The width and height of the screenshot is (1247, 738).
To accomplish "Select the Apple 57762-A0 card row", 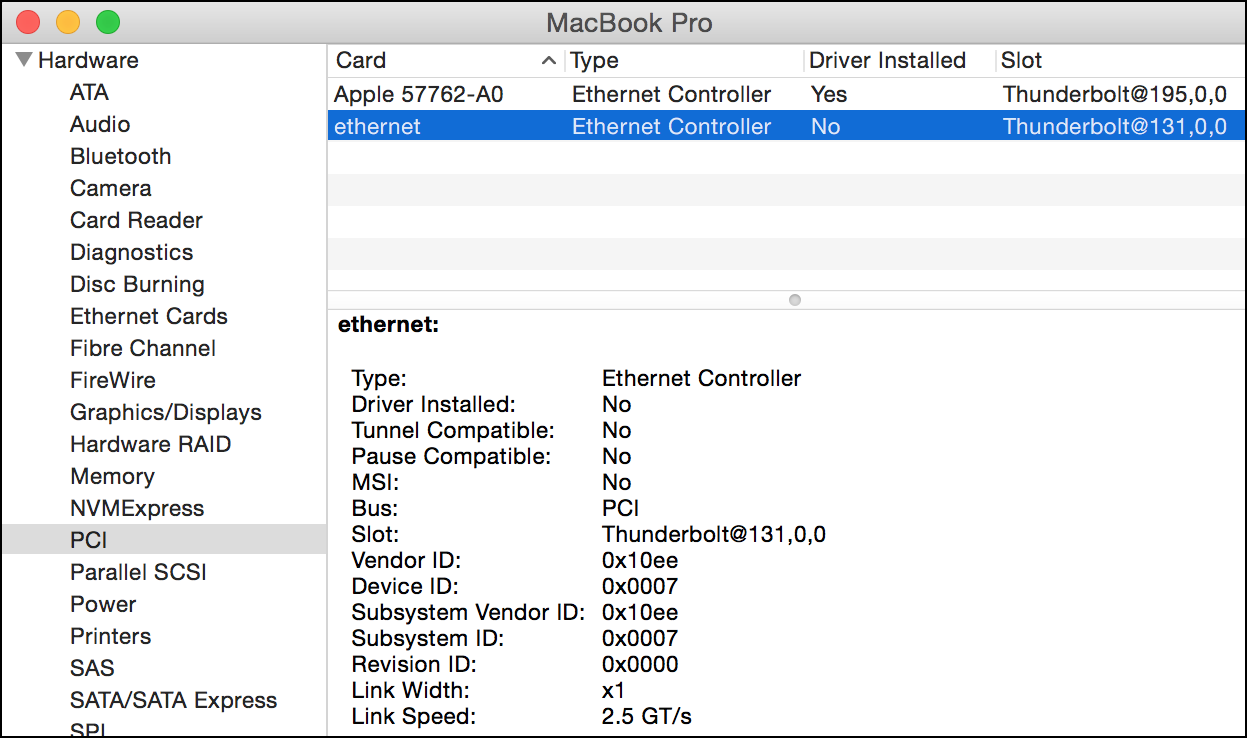I will [787, 94].
